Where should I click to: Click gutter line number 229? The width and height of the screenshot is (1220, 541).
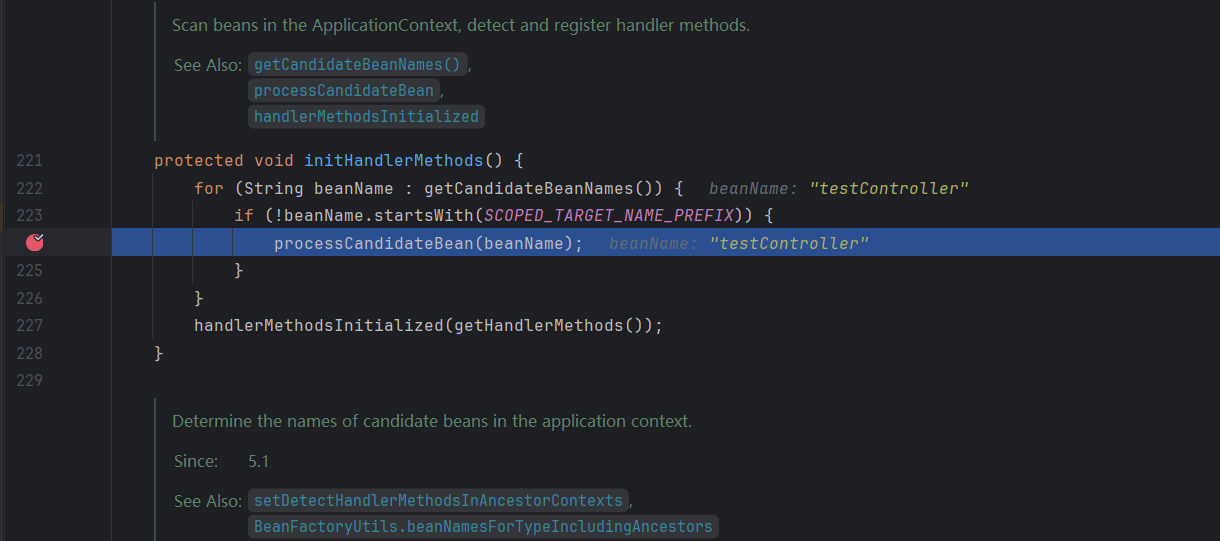[30, 380]
